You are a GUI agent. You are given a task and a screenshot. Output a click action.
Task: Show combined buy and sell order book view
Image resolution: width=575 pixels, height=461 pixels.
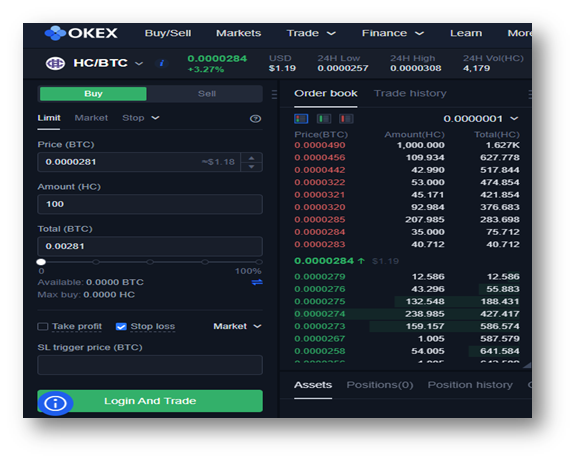pyautogui.click(x=301, y=118)
